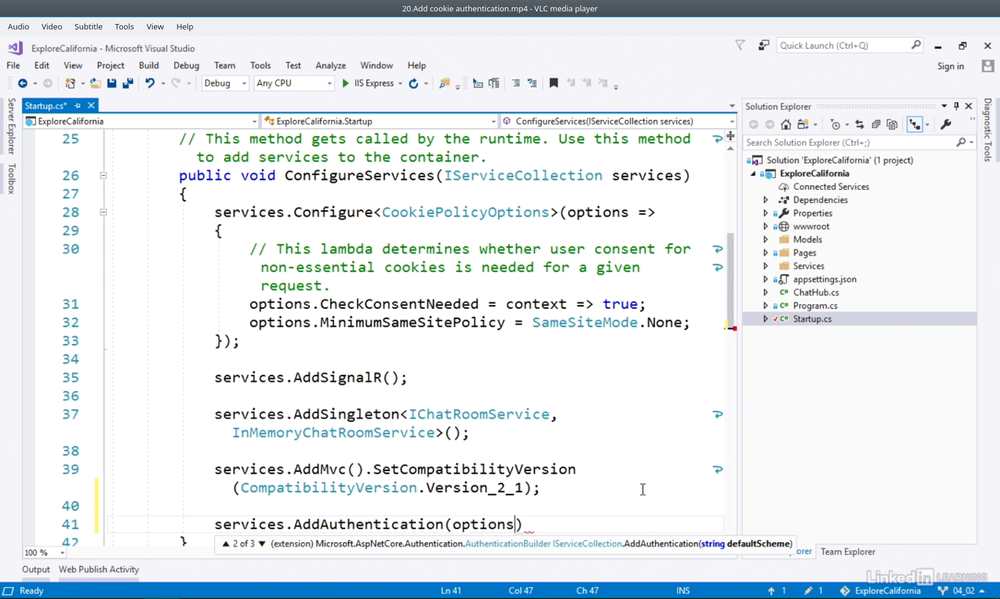Viewport: 1000px width, 599px height.
Task: Click the Open File folder icon
Action: (x=95, y=84)
